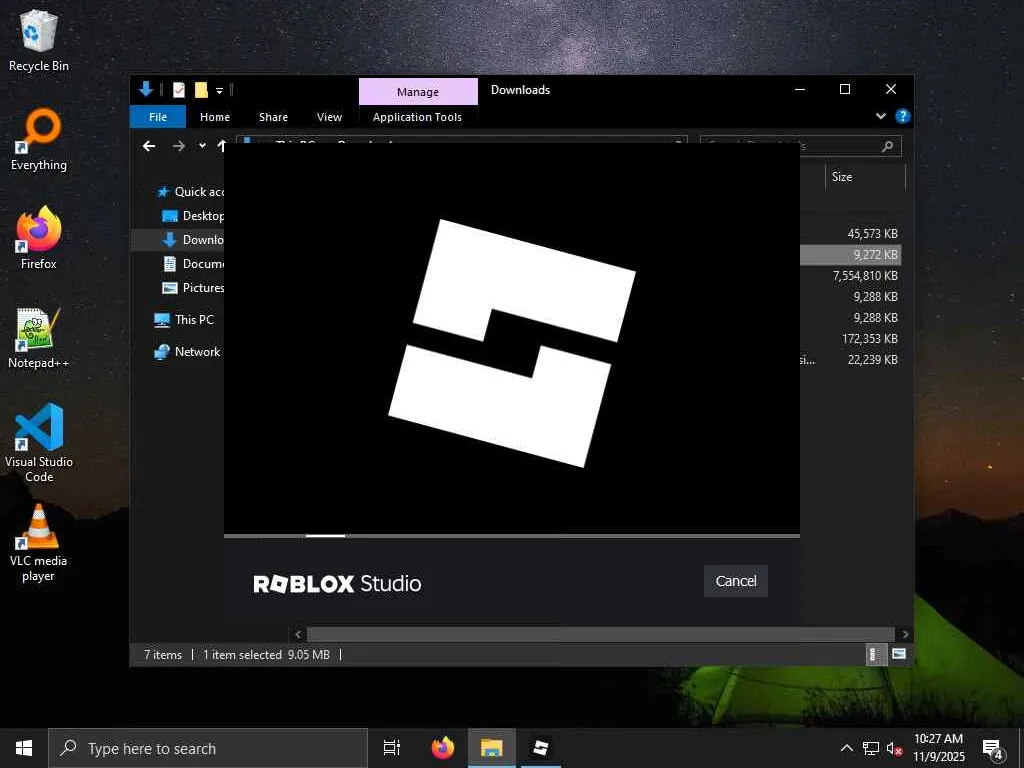Switch to large icons view layout
Screen dimensions: 1024x768
[899, 654]
